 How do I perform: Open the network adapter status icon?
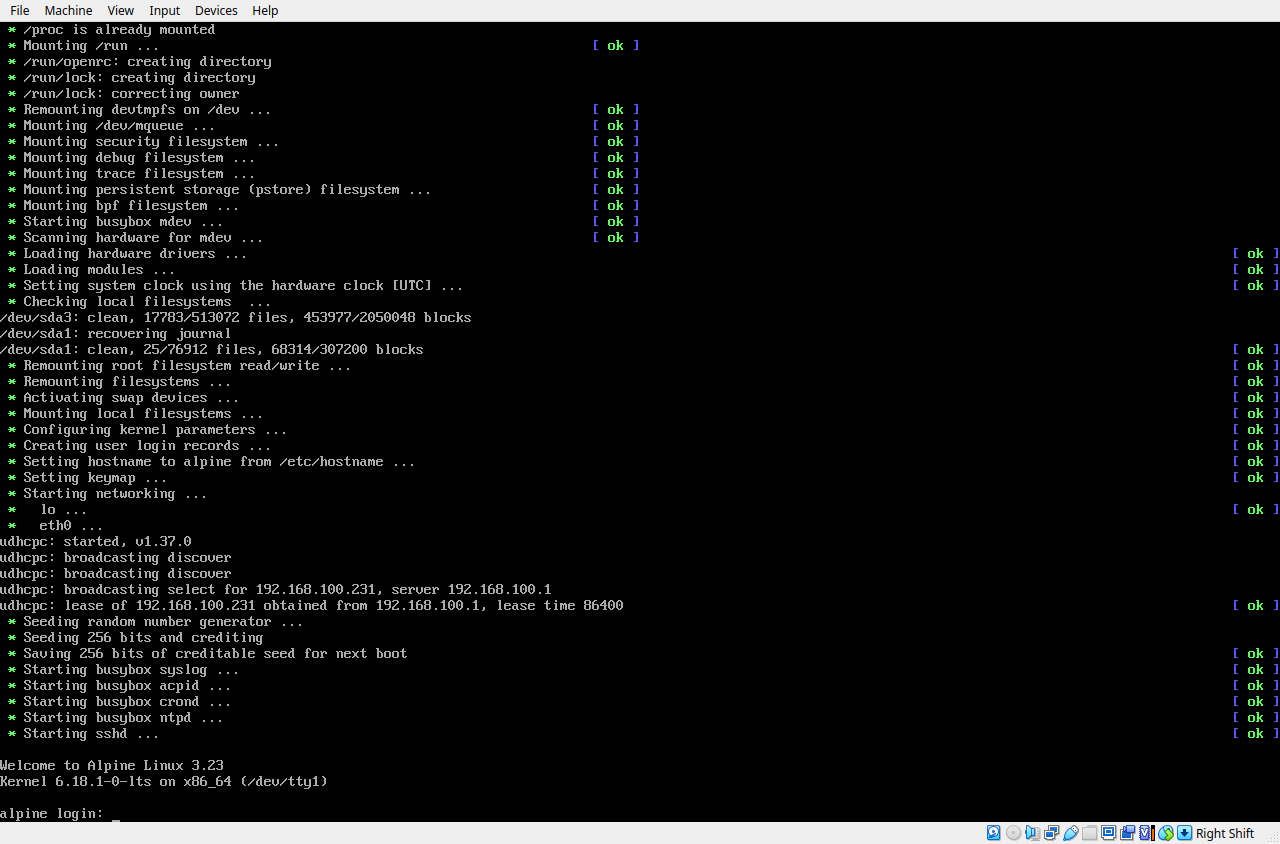[x=1053, y=833]
